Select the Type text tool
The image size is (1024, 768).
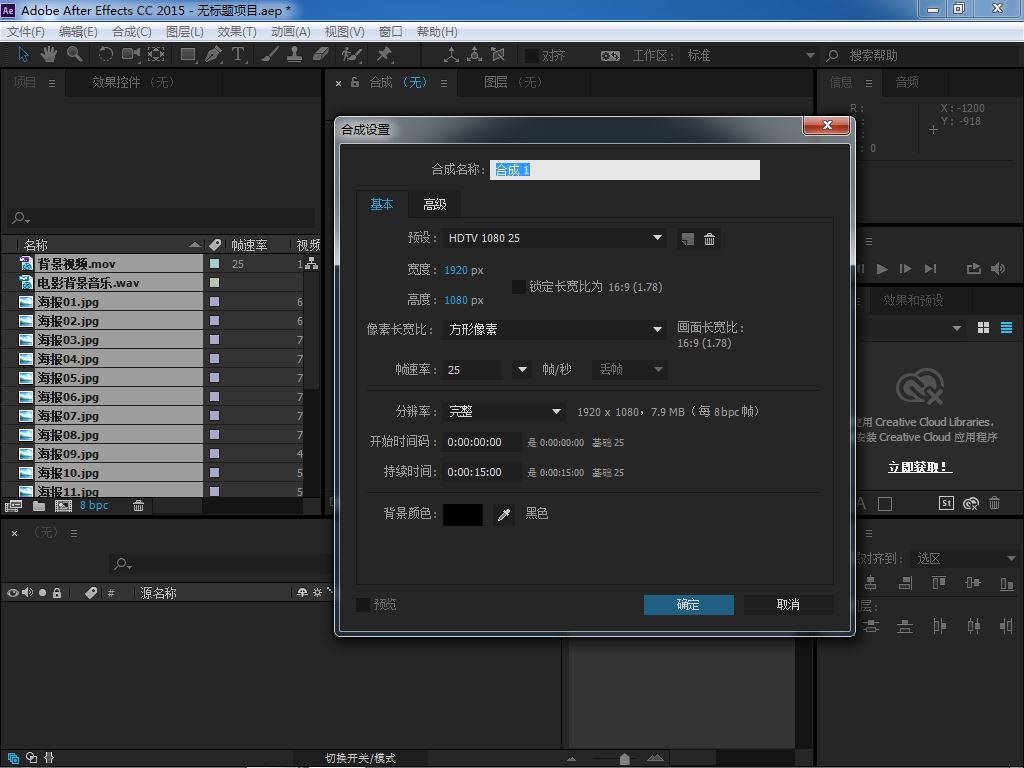pos(238,55)
